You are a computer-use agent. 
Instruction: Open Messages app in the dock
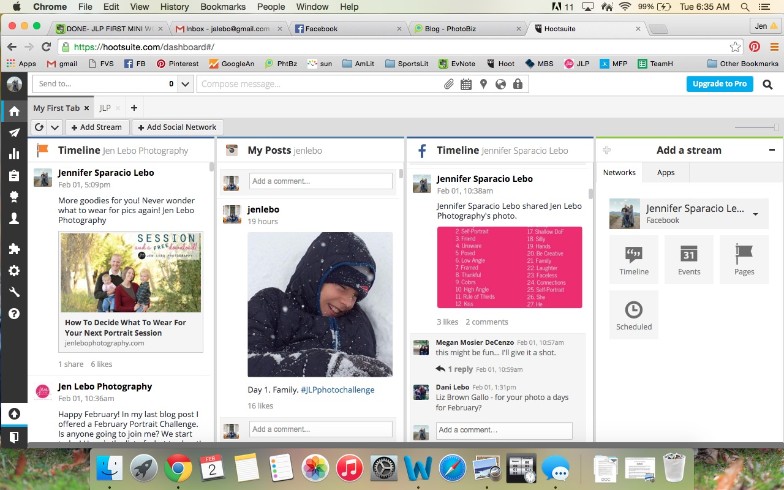(556, 468)
